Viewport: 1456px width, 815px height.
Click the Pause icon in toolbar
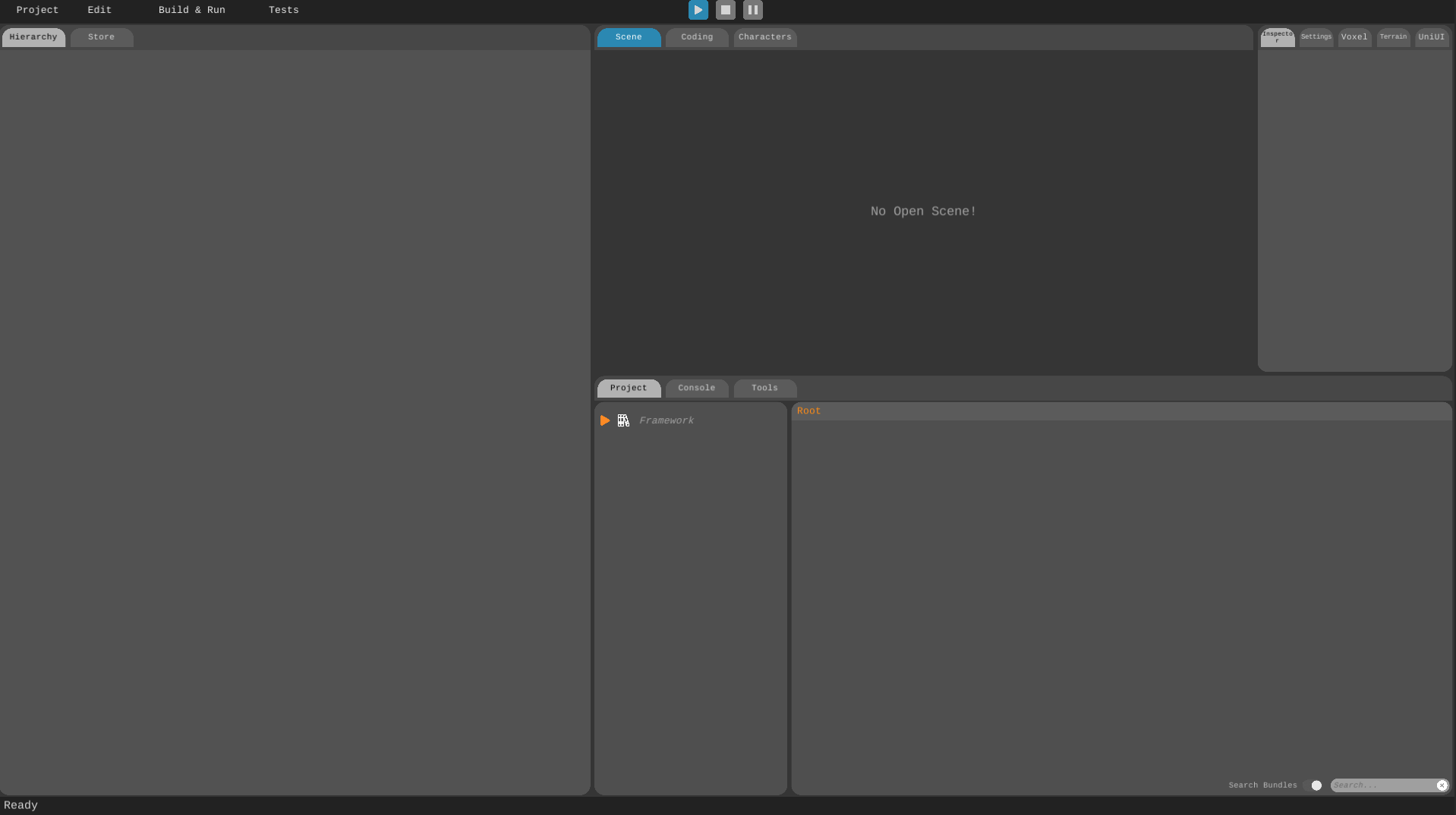[752, 10]
